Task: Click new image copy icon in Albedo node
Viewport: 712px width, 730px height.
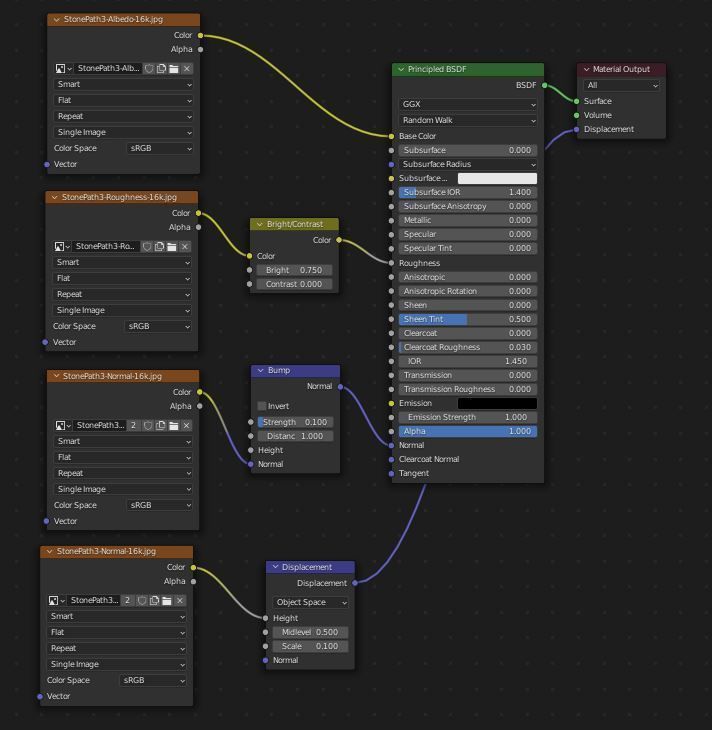Action: click(x=162, y=68)
